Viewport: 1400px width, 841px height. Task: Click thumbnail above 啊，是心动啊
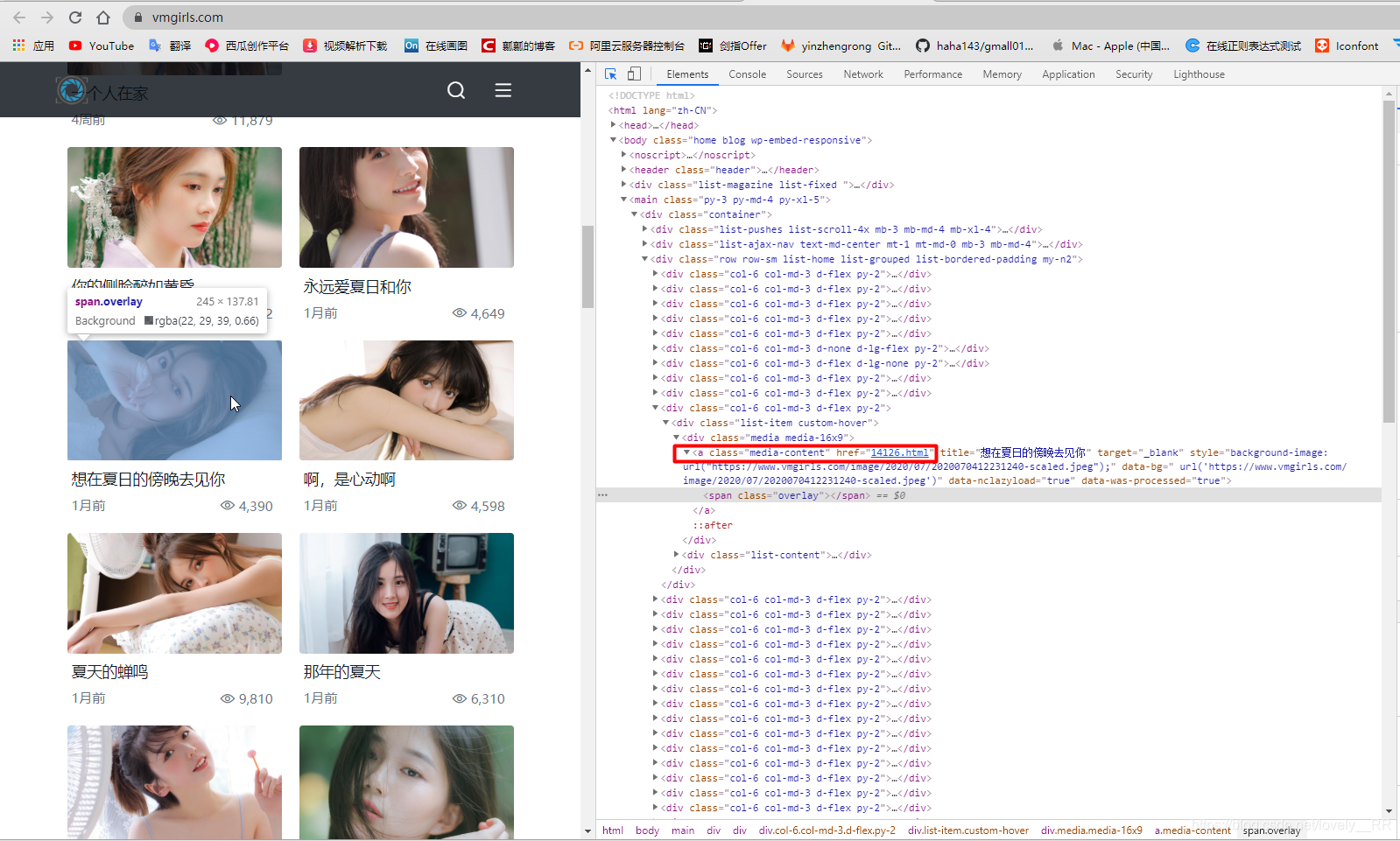(406, 400)
